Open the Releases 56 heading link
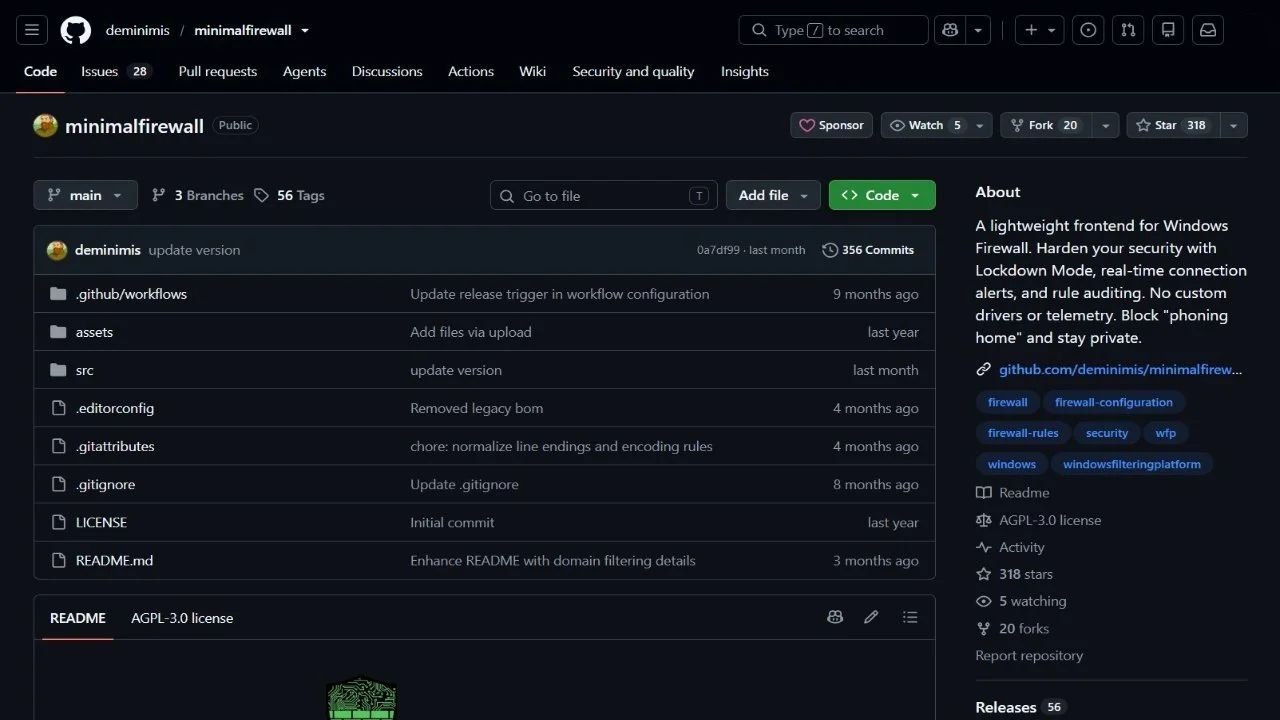The image size is (1280, 720). (x=1021, y=707)
